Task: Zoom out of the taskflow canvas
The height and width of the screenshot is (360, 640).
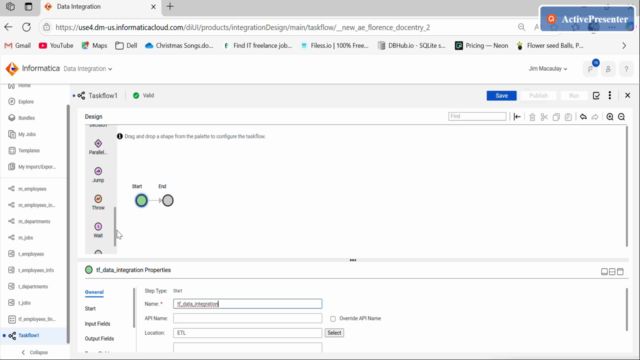Action: tap(622, 117)
